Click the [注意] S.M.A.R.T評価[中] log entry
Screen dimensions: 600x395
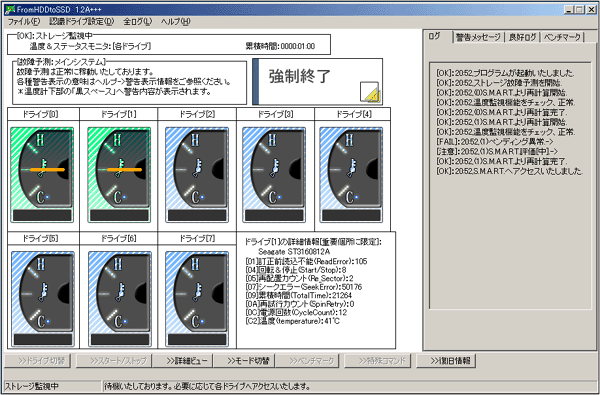coord(497,152)
